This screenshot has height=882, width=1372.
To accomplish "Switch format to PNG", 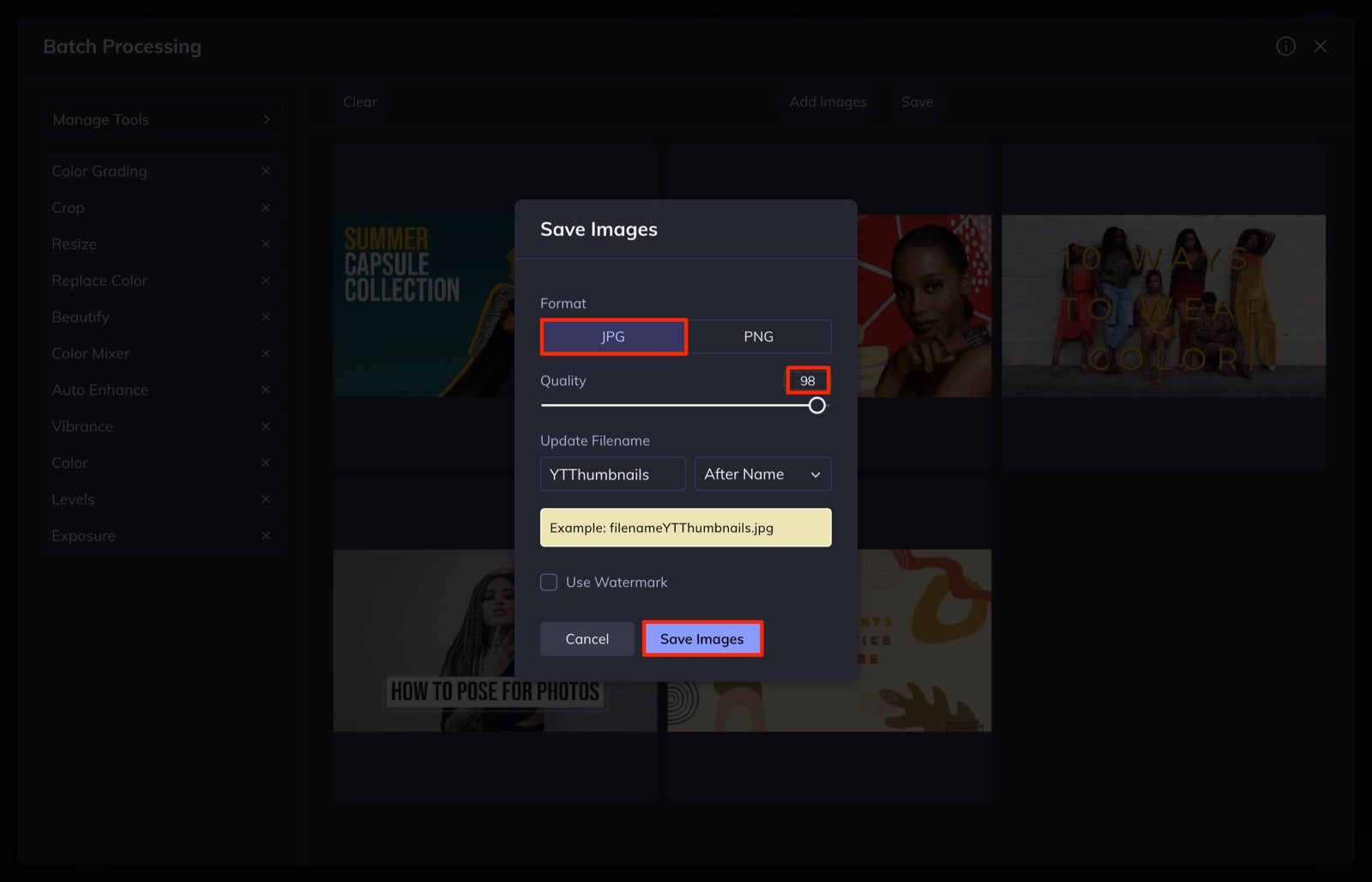I will click(x=759, y=336).
